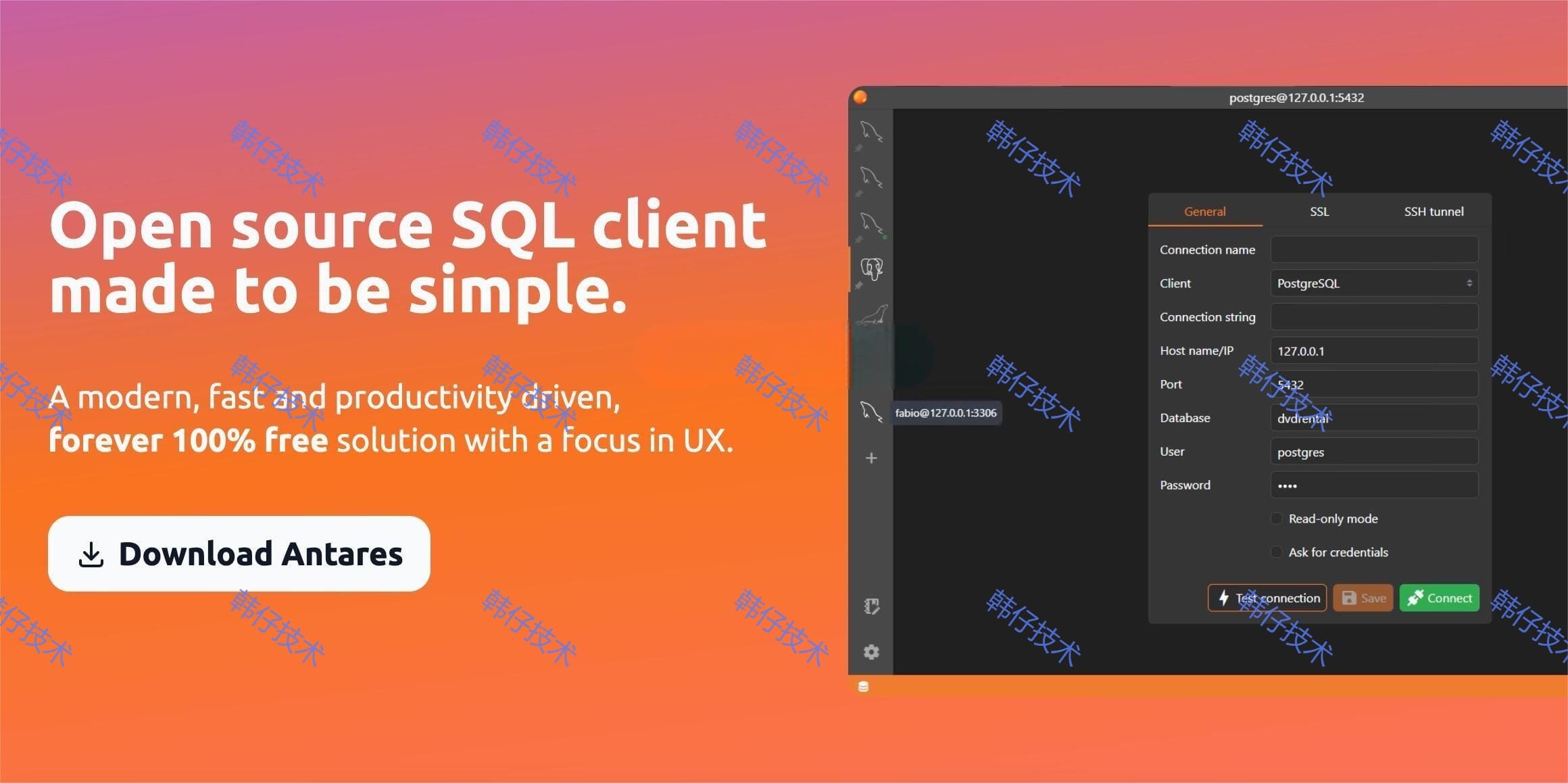Screen dimensions: 1568x783
Task: Click the Download Antares button
Action: [x=239, y=554]
